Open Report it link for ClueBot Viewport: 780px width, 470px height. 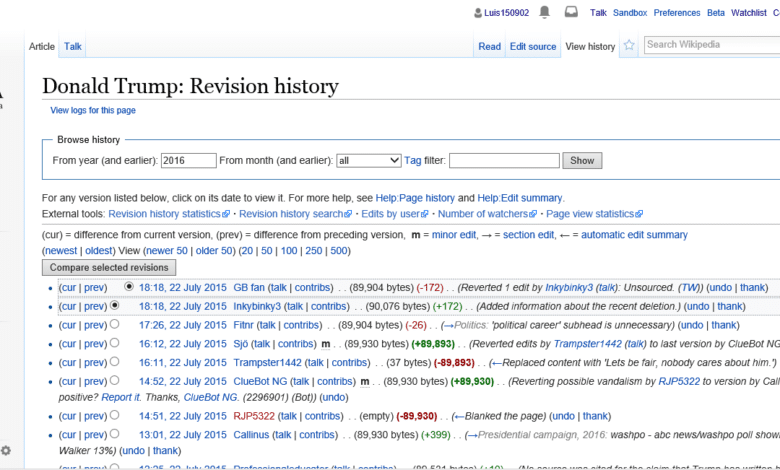tap(121, 397)
